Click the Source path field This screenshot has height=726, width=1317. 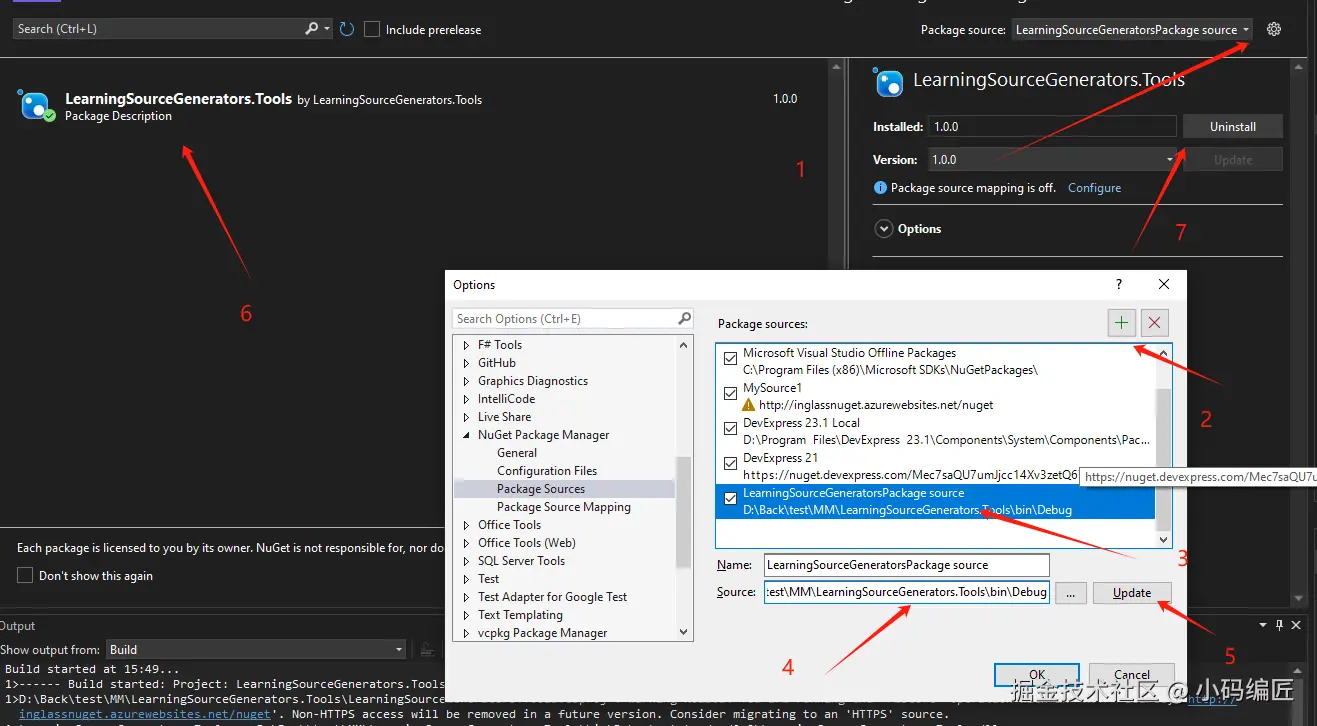tap(907, 592)
